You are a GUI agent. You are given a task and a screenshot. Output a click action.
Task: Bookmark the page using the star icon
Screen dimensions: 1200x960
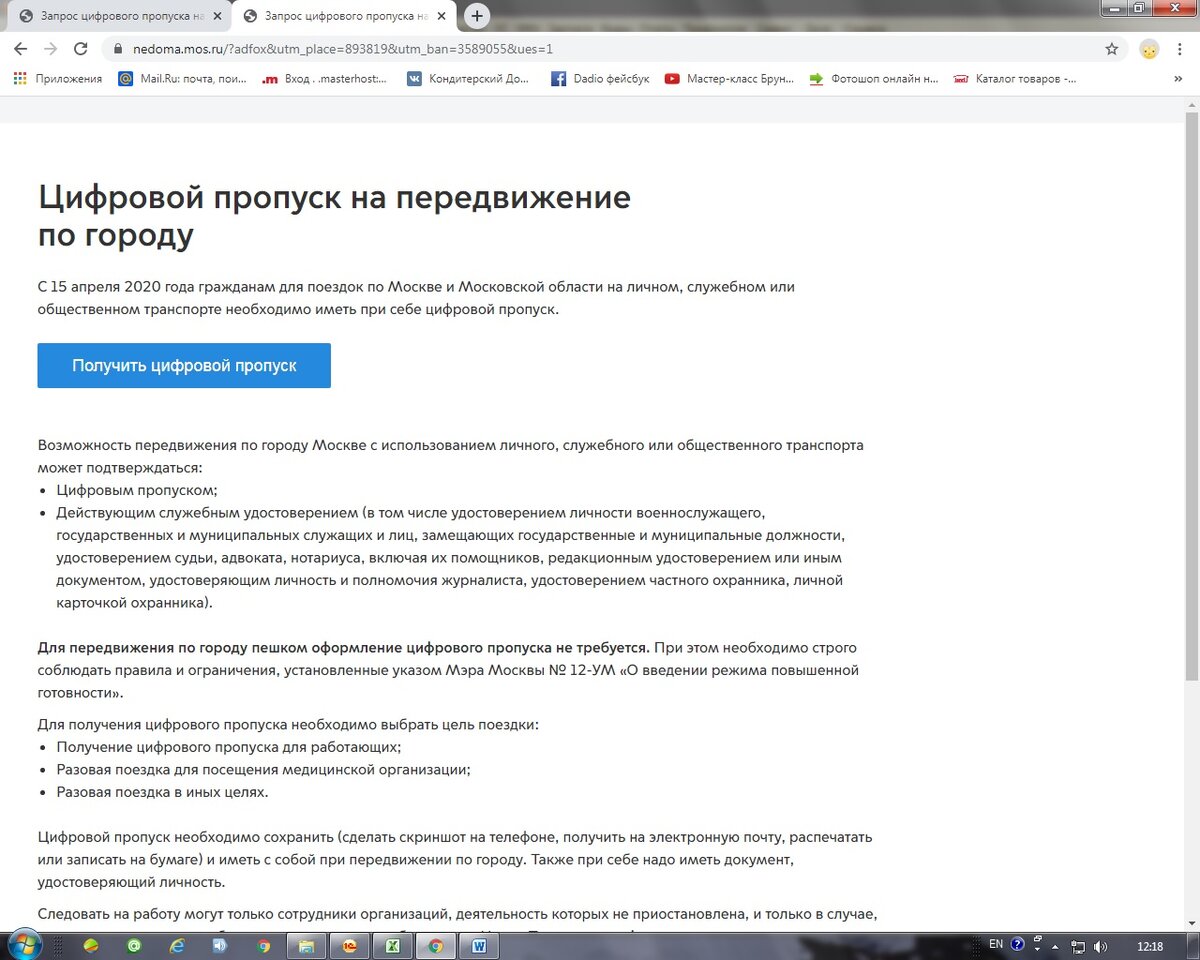coord(1111,47)
